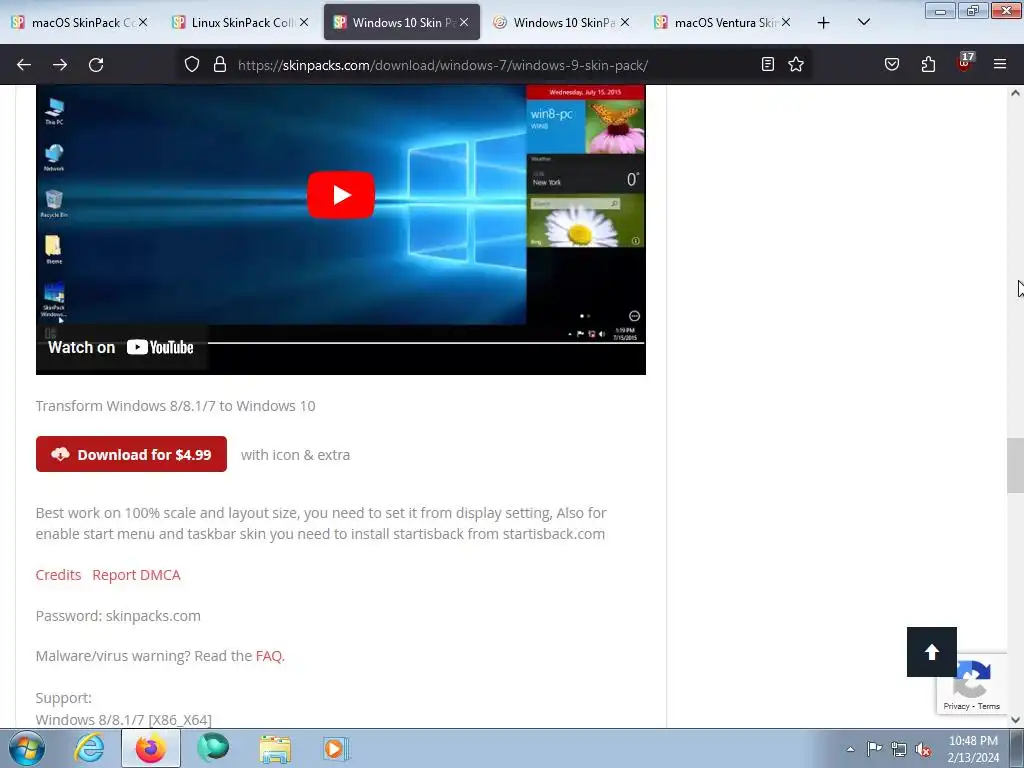Viewport: 1024px width, 768px height.
Task: Switch to macOS Ventura Skin tab
Action: tap(723, 23)
